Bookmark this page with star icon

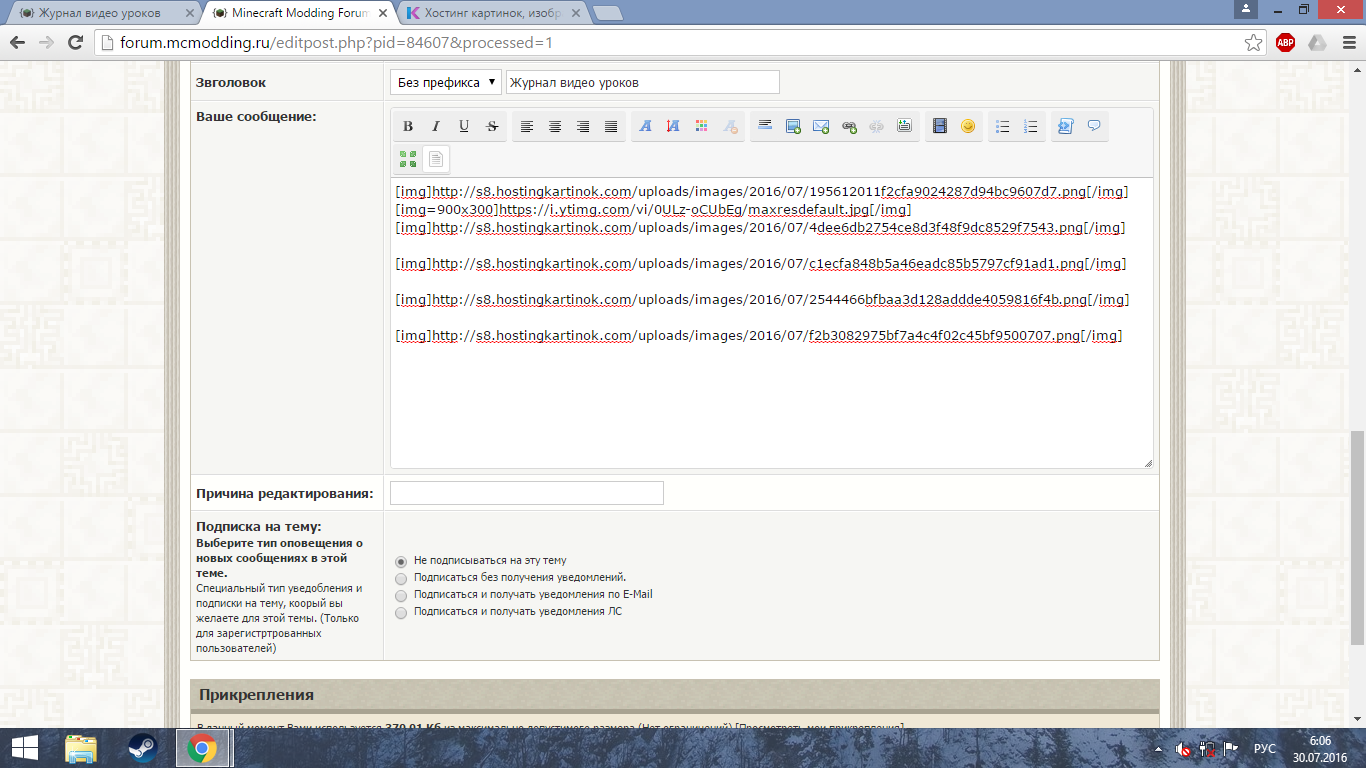tap(1253, 43)
